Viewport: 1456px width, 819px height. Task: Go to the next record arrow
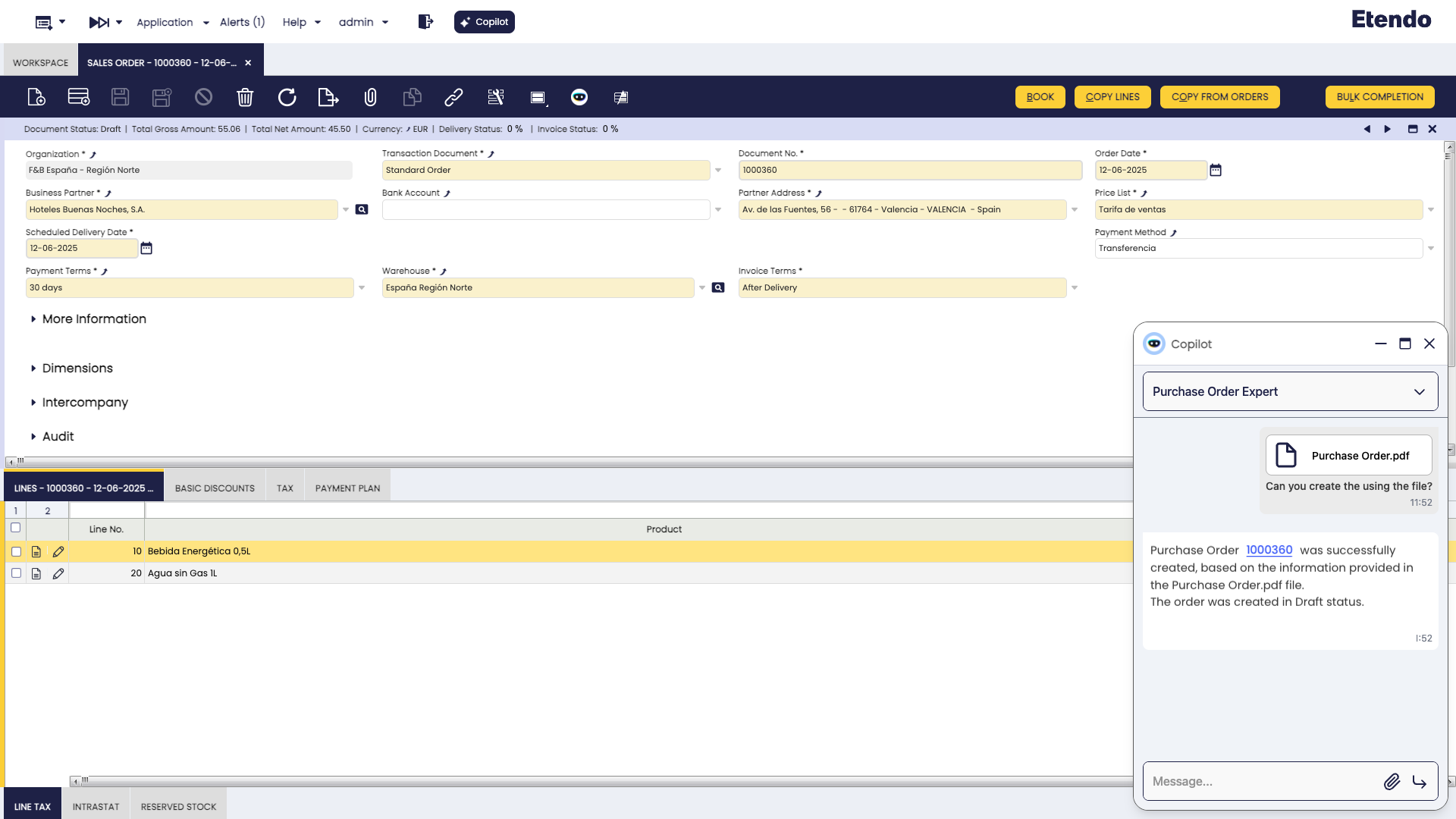pos(1388,129)
